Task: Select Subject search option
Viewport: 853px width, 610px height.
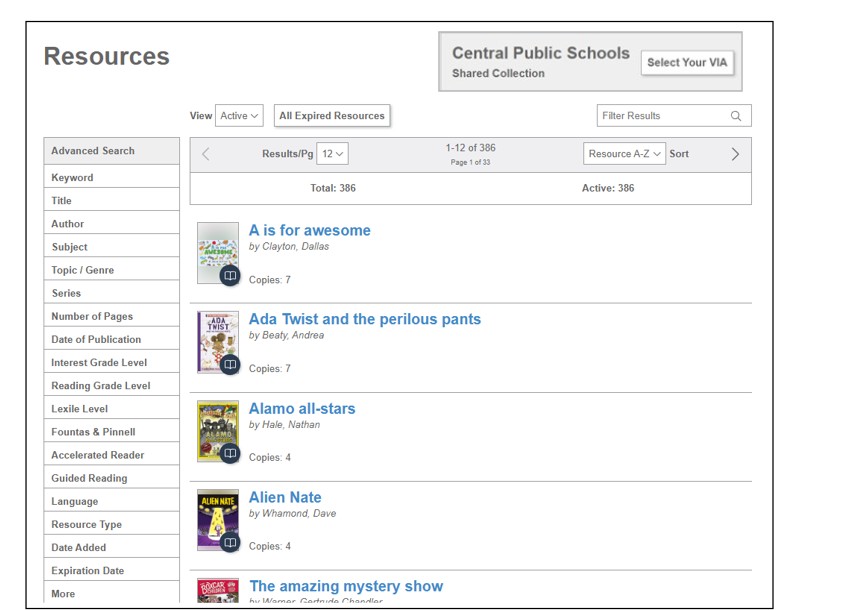Action: click(x=112, y=247)
